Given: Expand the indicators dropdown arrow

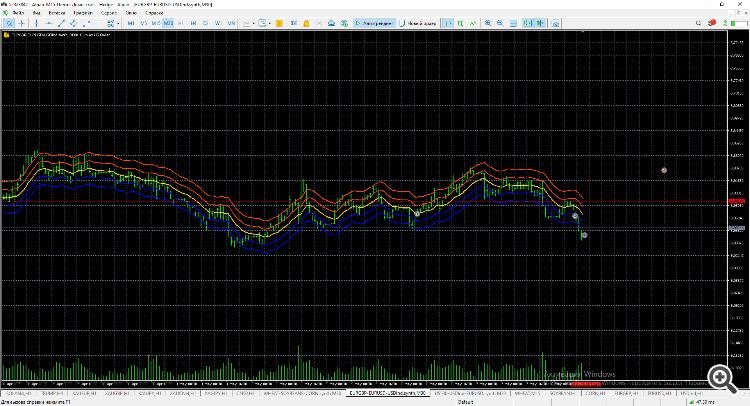Looking at the screenshot, I should 254,23.
